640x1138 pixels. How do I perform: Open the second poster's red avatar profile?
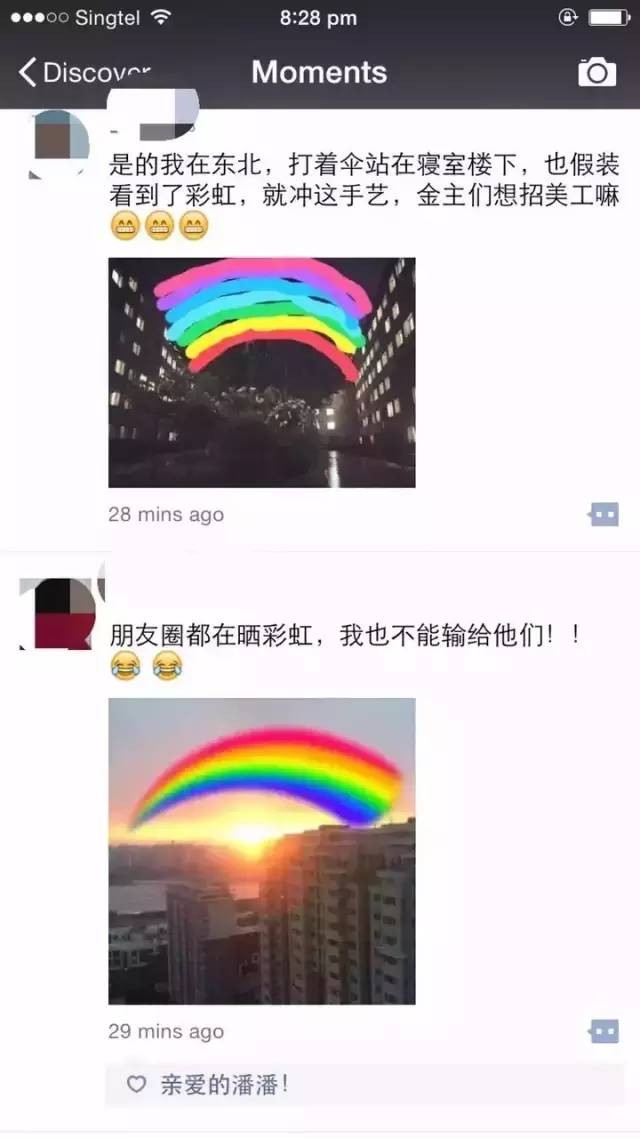(x=57, y=613)
